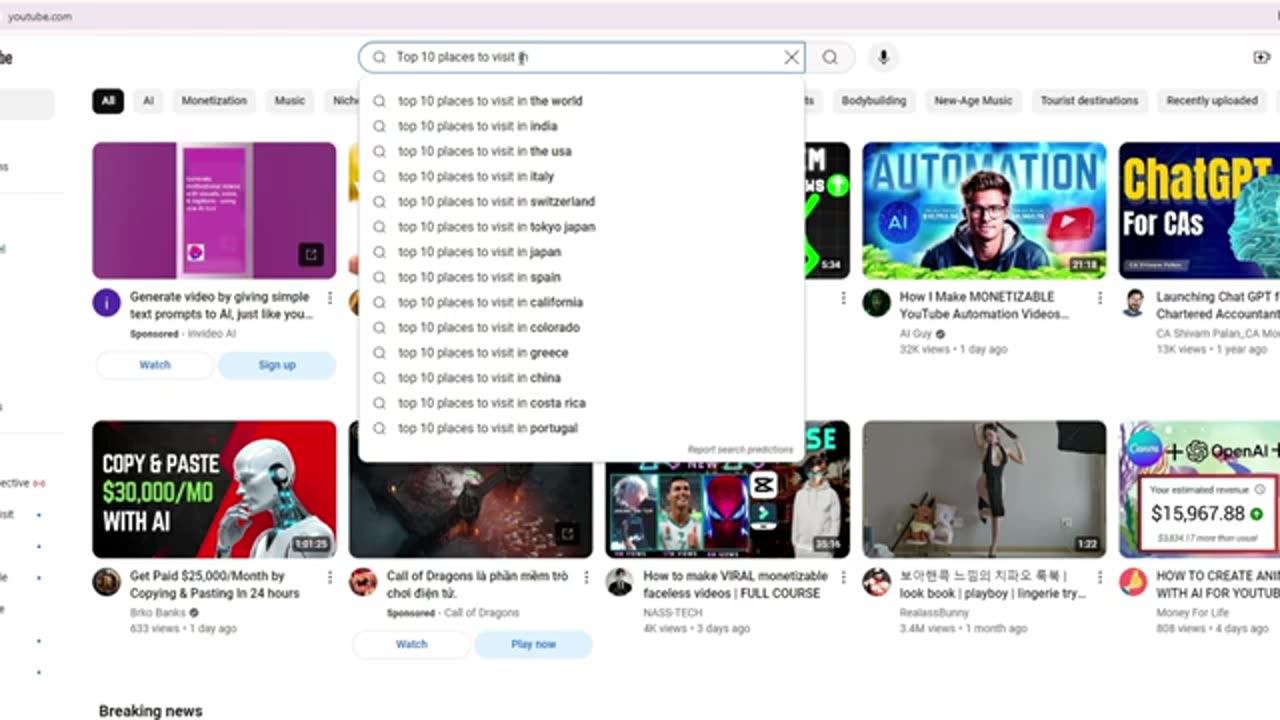The height and width of the screenshot is (720, 1280).
Task: Select the All filter chip
Action: (x=108, y=101)
